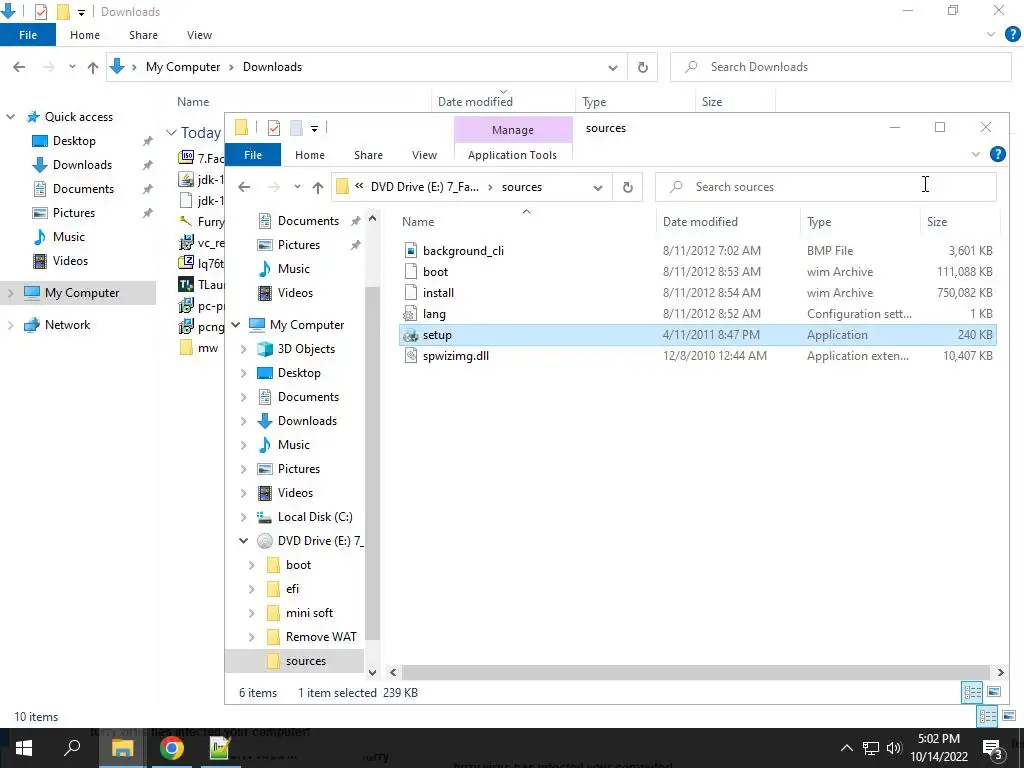Collapse the DVD Drive (E:) node

pos(243,541)
